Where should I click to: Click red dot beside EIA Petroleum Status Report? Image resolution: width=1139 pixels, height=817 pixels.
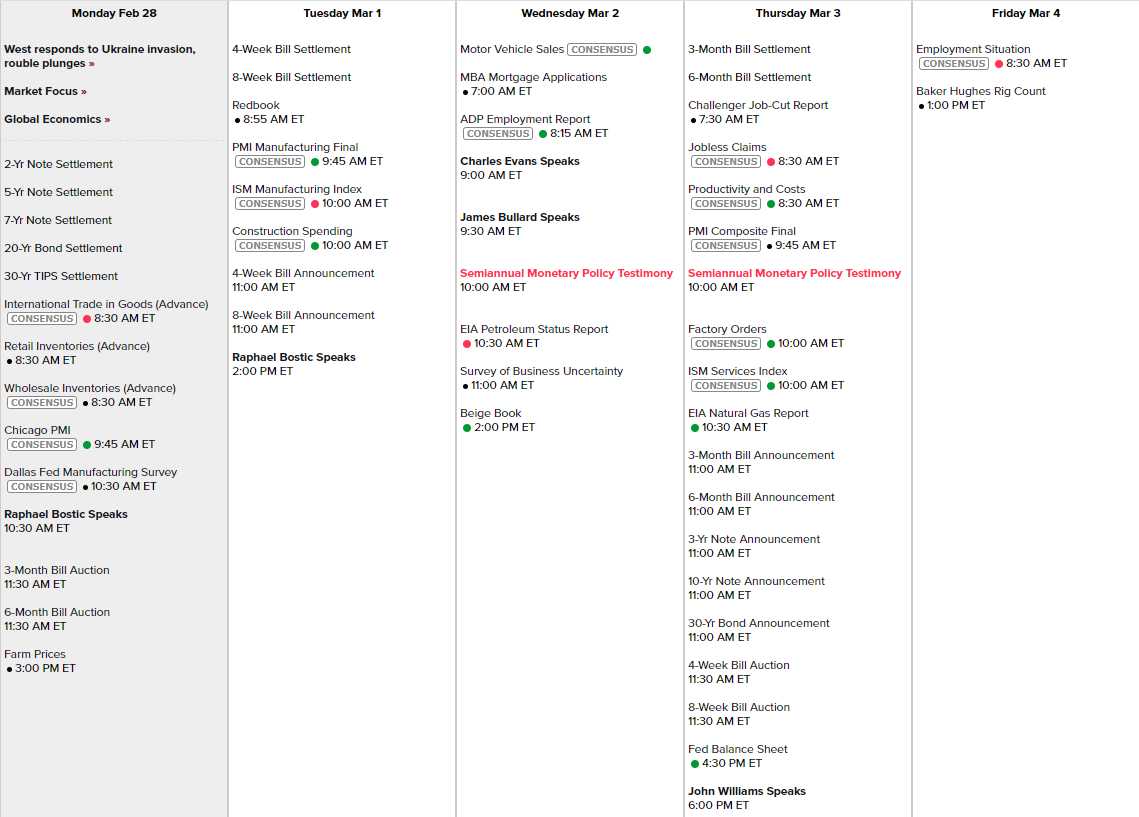click(x=467, y=344)
